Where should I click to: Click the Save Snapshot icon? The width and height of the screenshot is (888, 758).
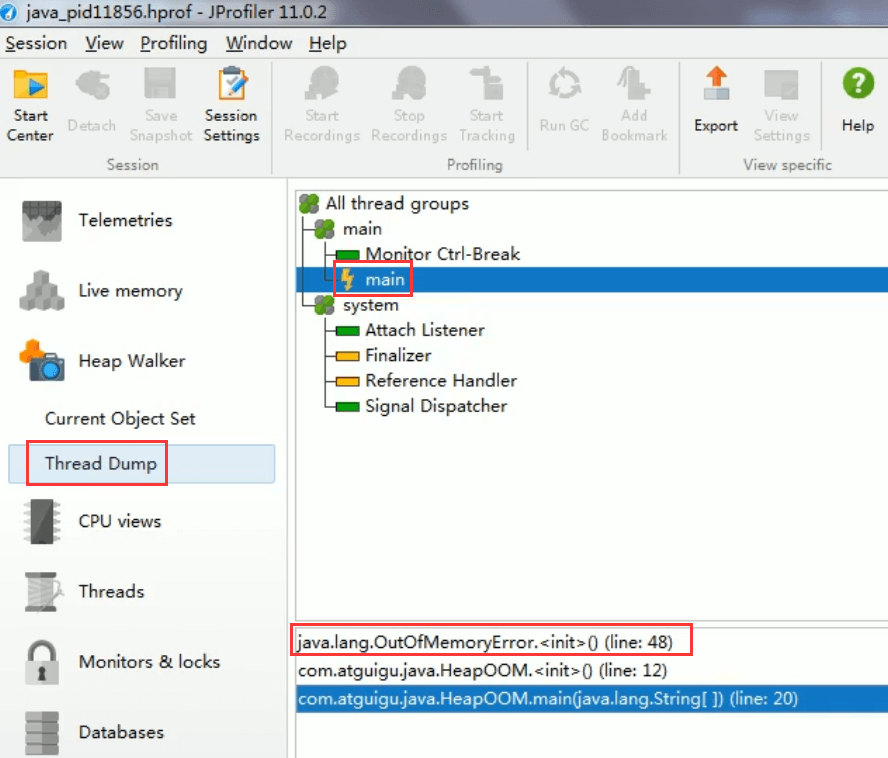(160, 84)
